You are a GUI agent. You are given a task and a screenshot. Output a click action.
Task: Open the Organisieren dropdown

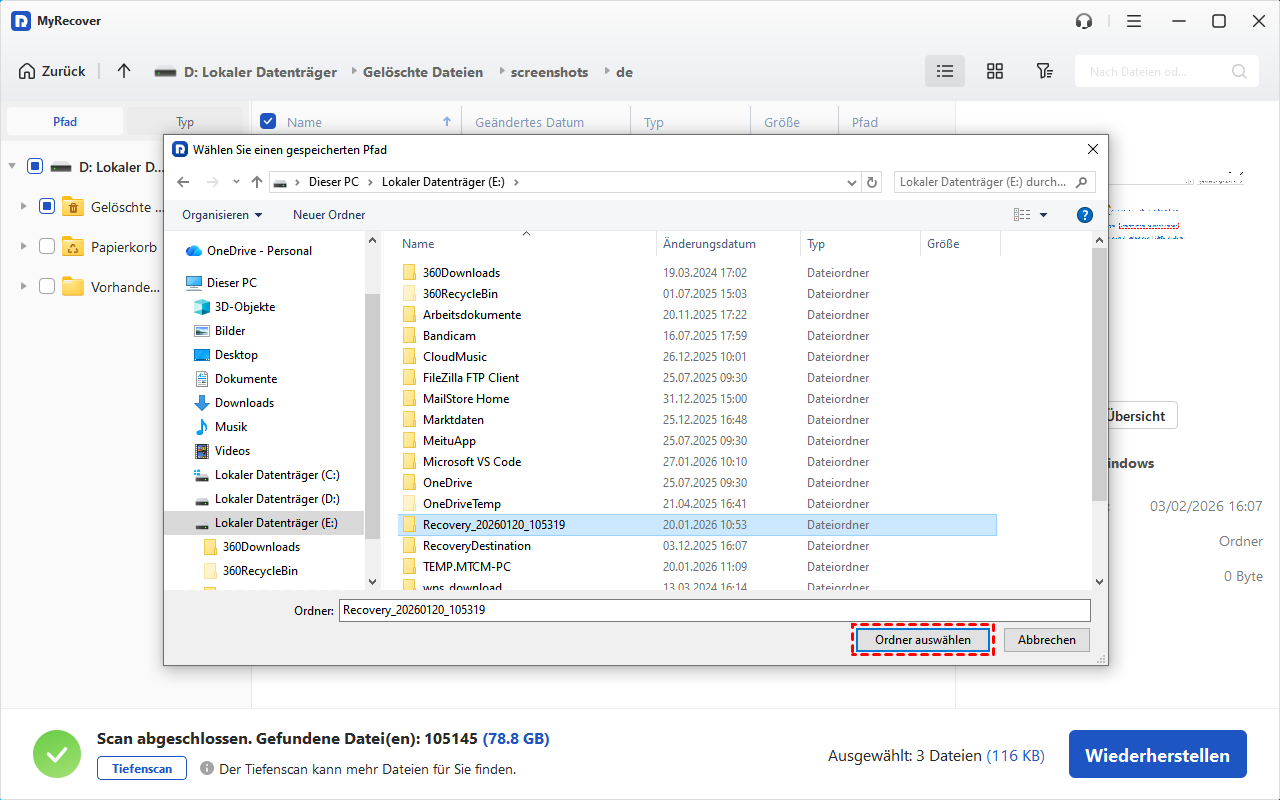pyautogui.click(x=222, y=215)
